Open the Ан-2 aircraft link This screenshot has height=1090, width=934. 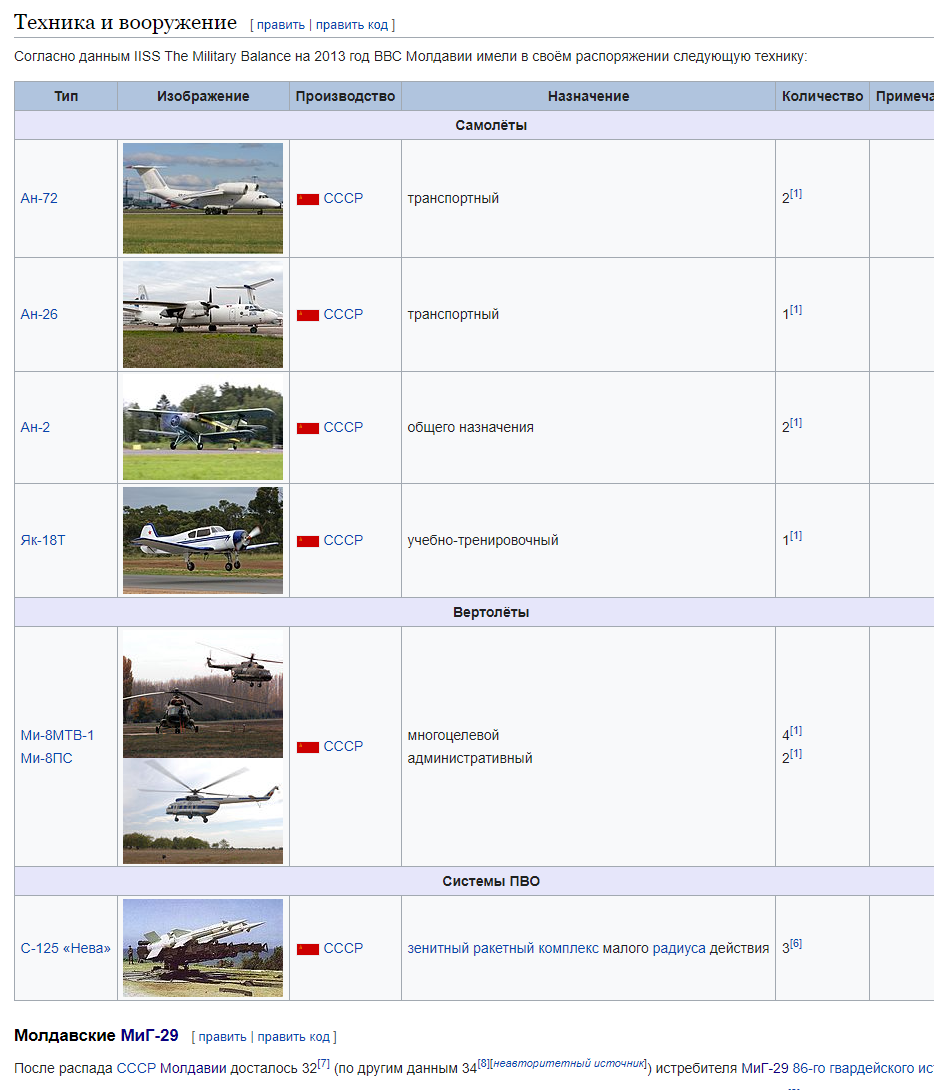click(x=35, y=427)
